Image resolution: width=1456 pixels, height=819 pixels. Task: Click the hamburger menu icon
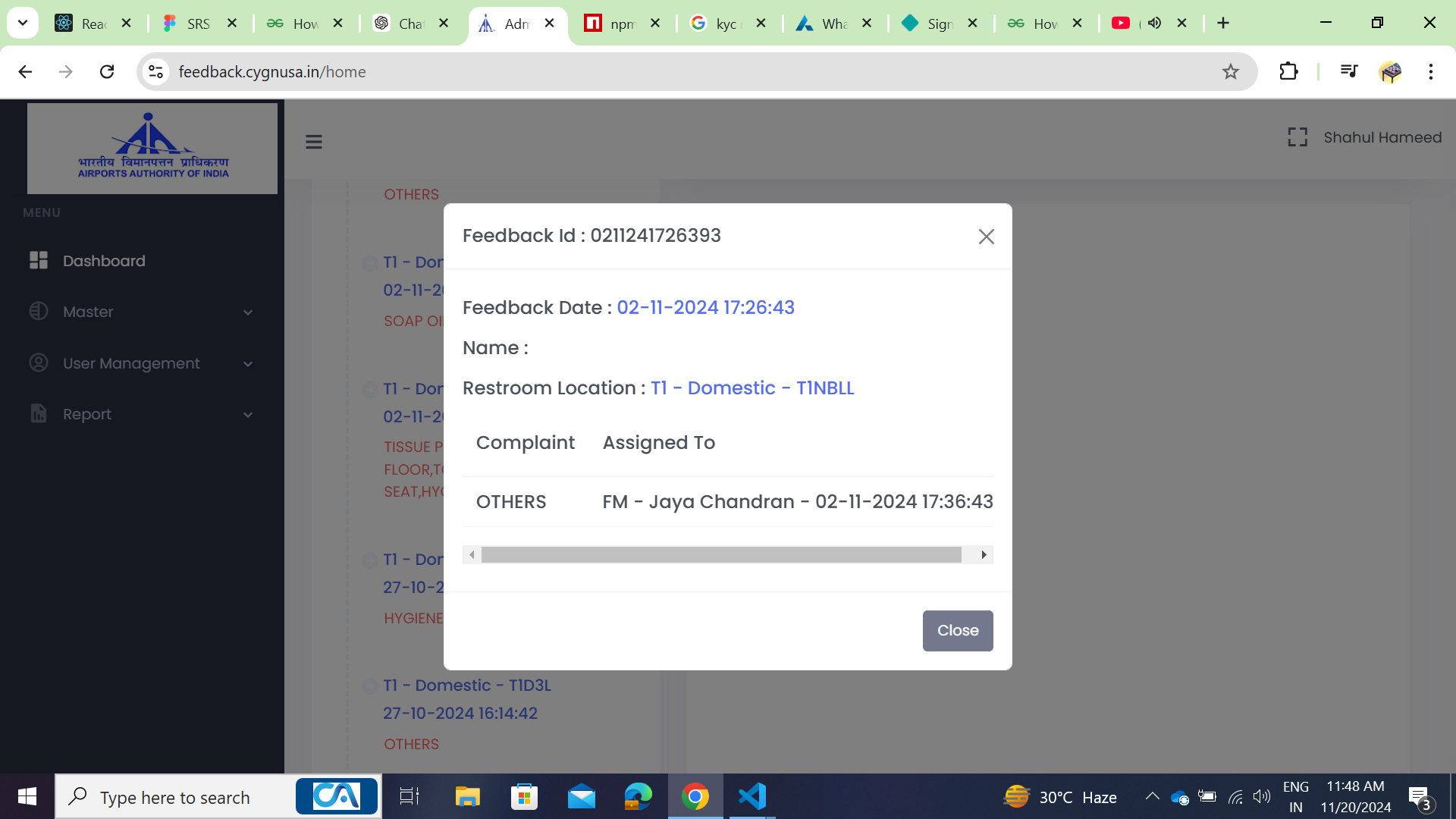pos(313,142)
